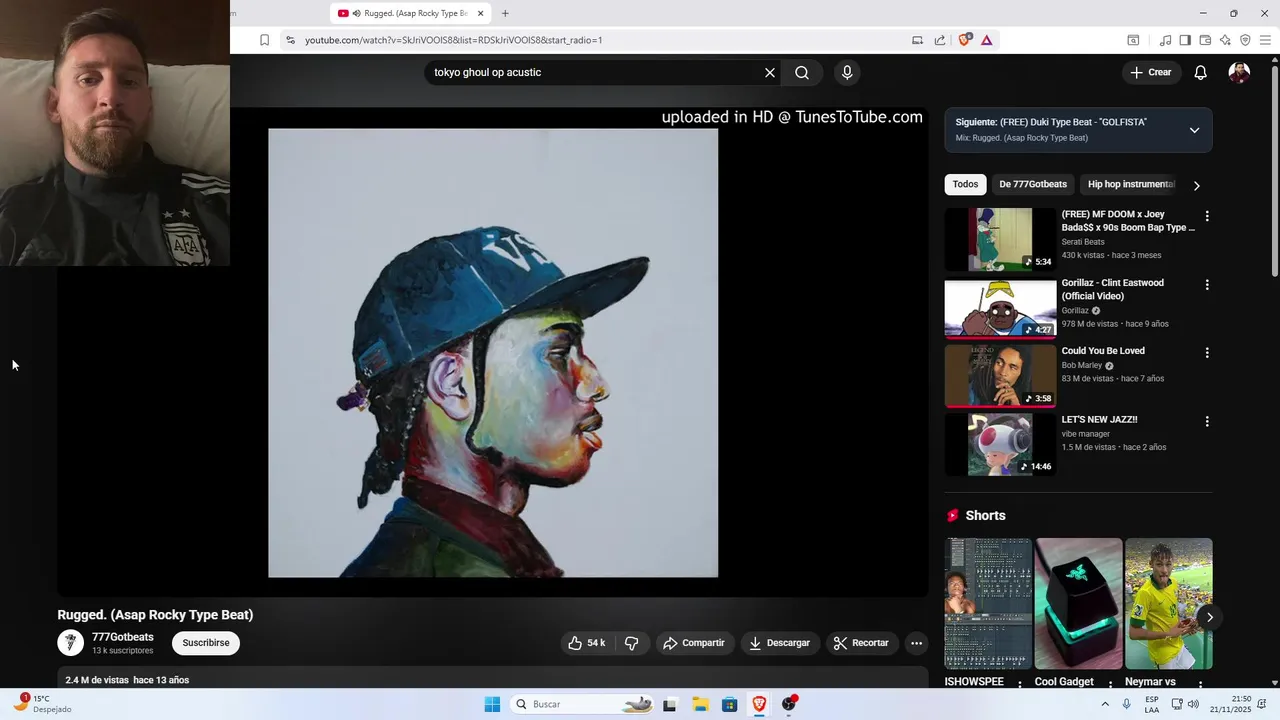Viewport: 1280px width, 720px height.
Task: Open the Cool Gadget short thumbnail
Action: 1078,604
